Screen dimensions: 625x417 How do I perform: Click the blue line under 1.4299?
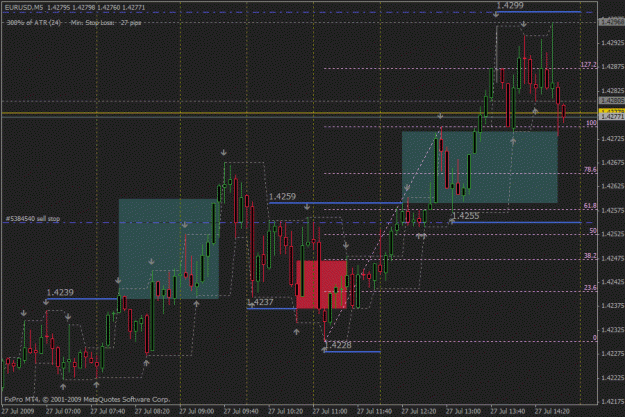[539, 12]
